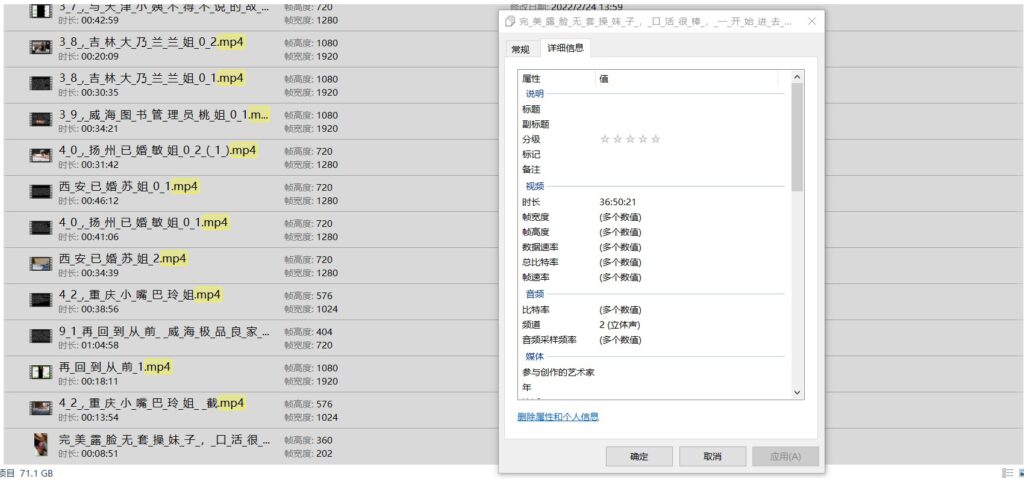The image size is (1024, 479).
Task: Select thumbnail of 西安_已婚_苏姐_0_1.mp4
Action: click(40, 191)
